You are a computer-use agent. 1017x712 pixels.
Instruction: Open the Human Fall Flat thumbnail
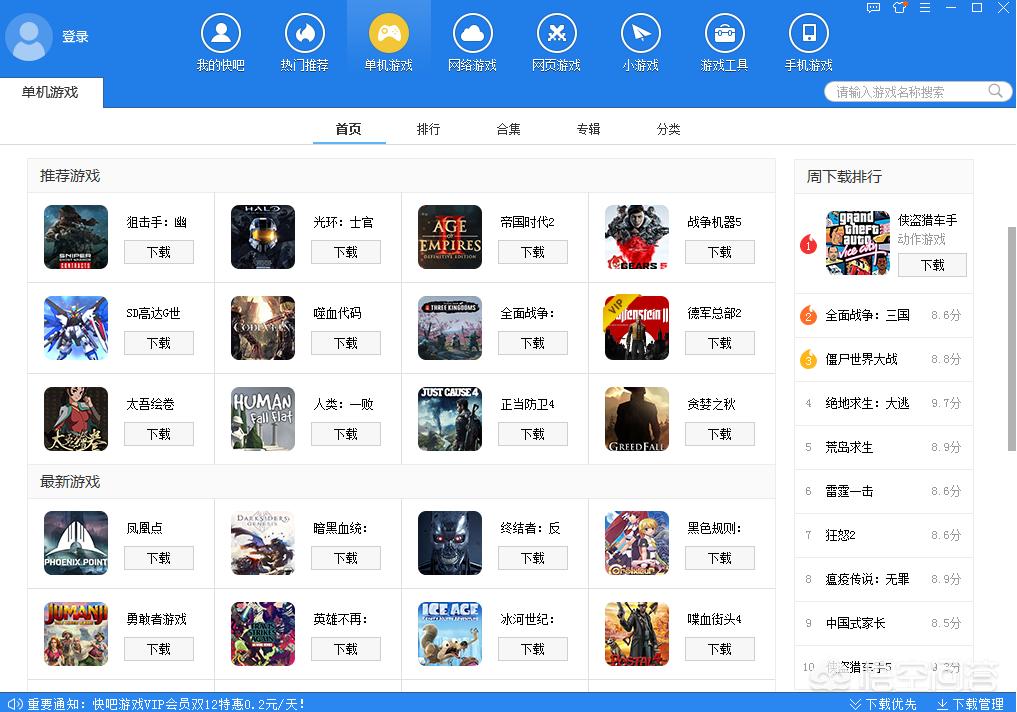(262, 419)
